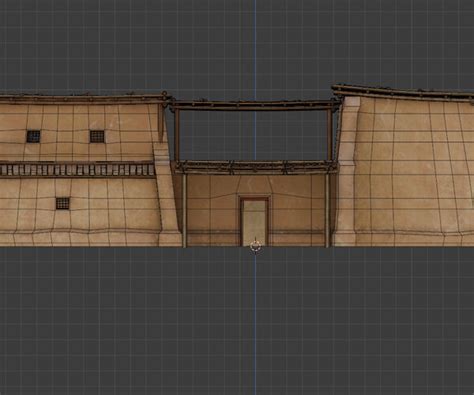Screen dimensions: 474x395
Task: Click the round beam end on left roof corner
Action: [164, 94]
